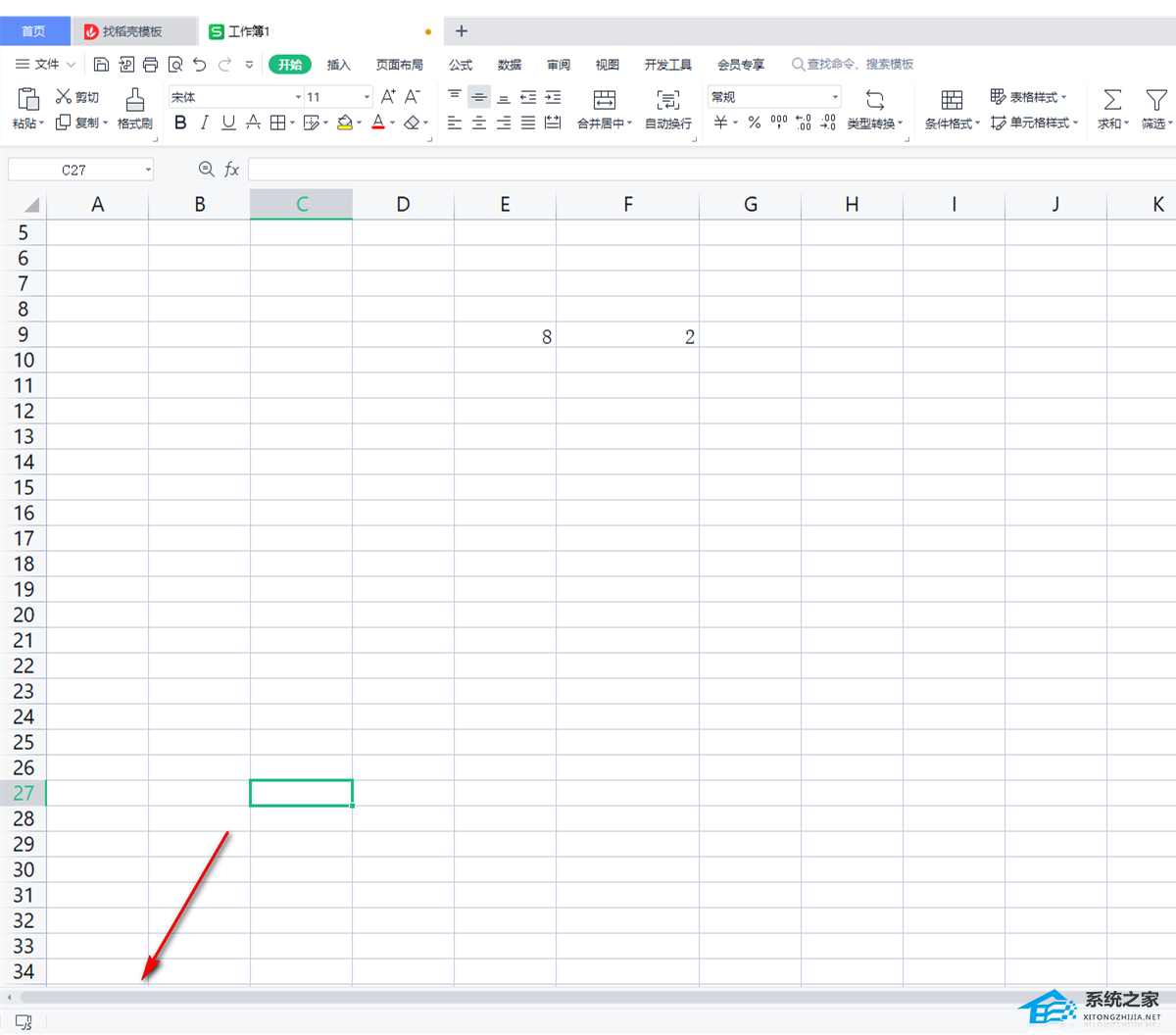Toggle center horizontal alignment

pos(479,123)
